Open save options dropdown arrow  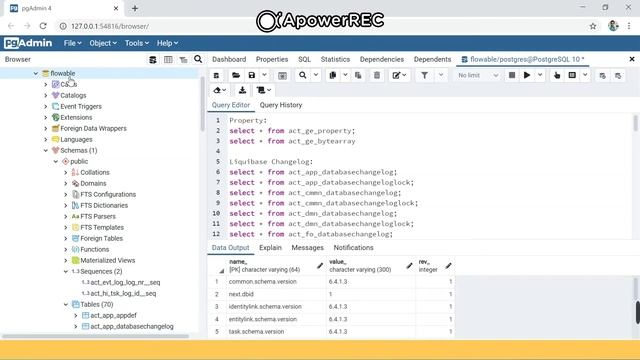pos(264,75)
